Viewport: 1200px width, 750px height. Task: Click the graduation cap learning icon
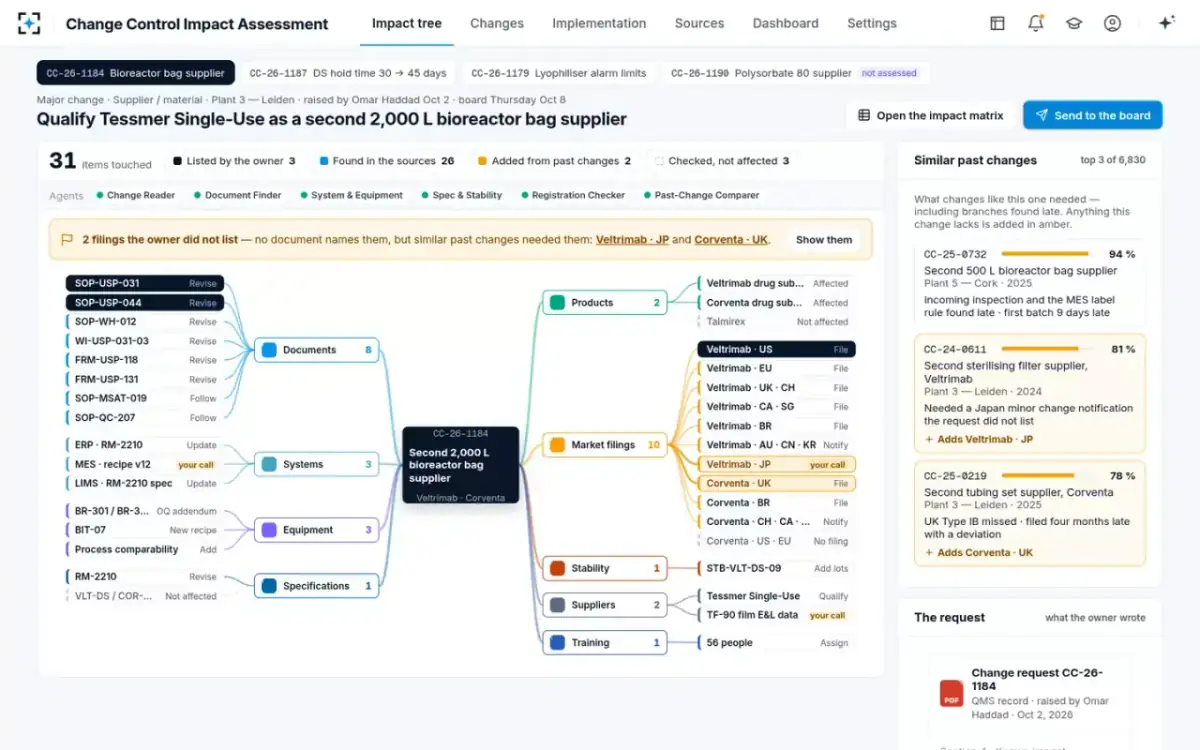[x=1074, y=23]
